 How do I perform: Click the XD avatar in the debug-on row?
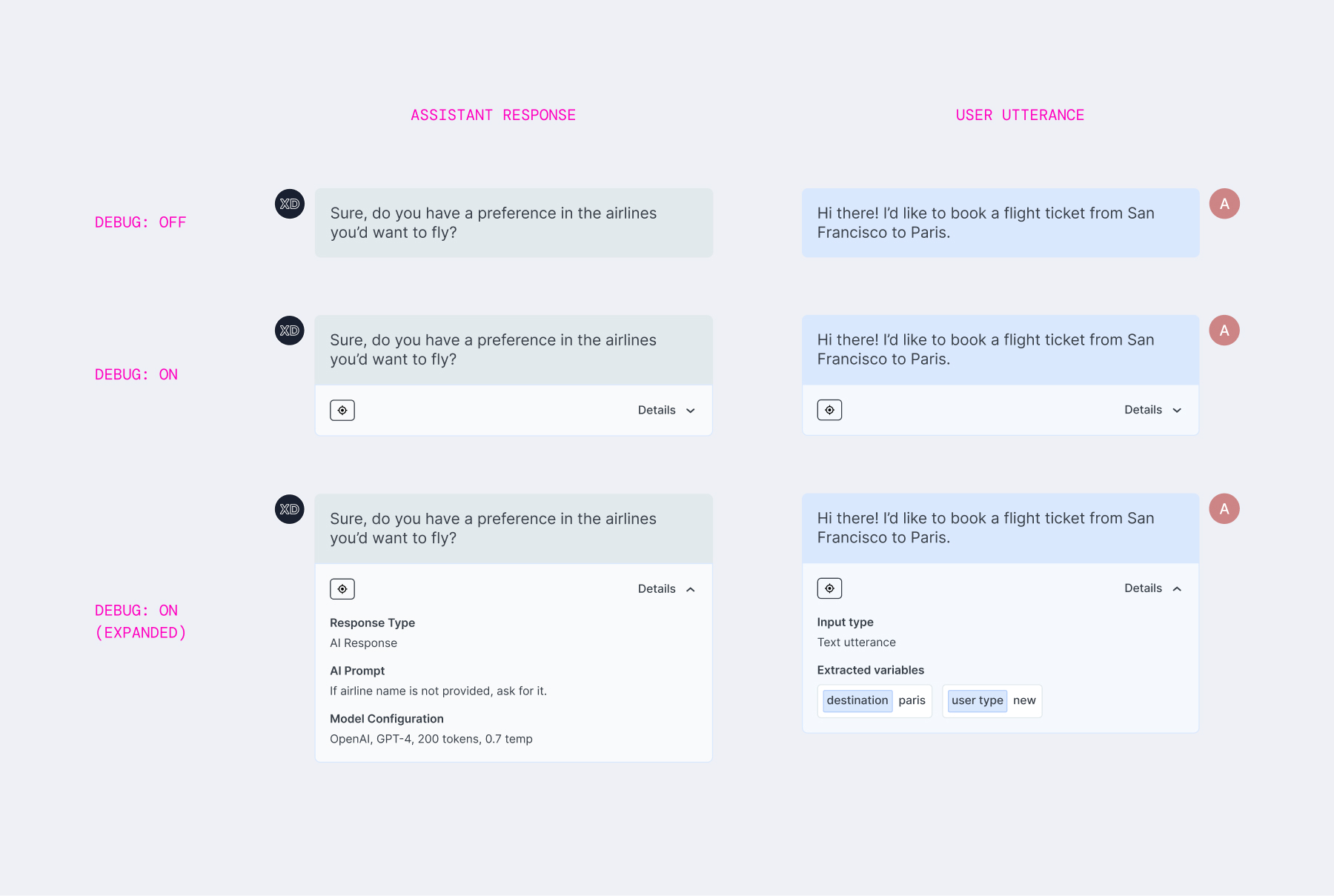click(x=290, y=331)
